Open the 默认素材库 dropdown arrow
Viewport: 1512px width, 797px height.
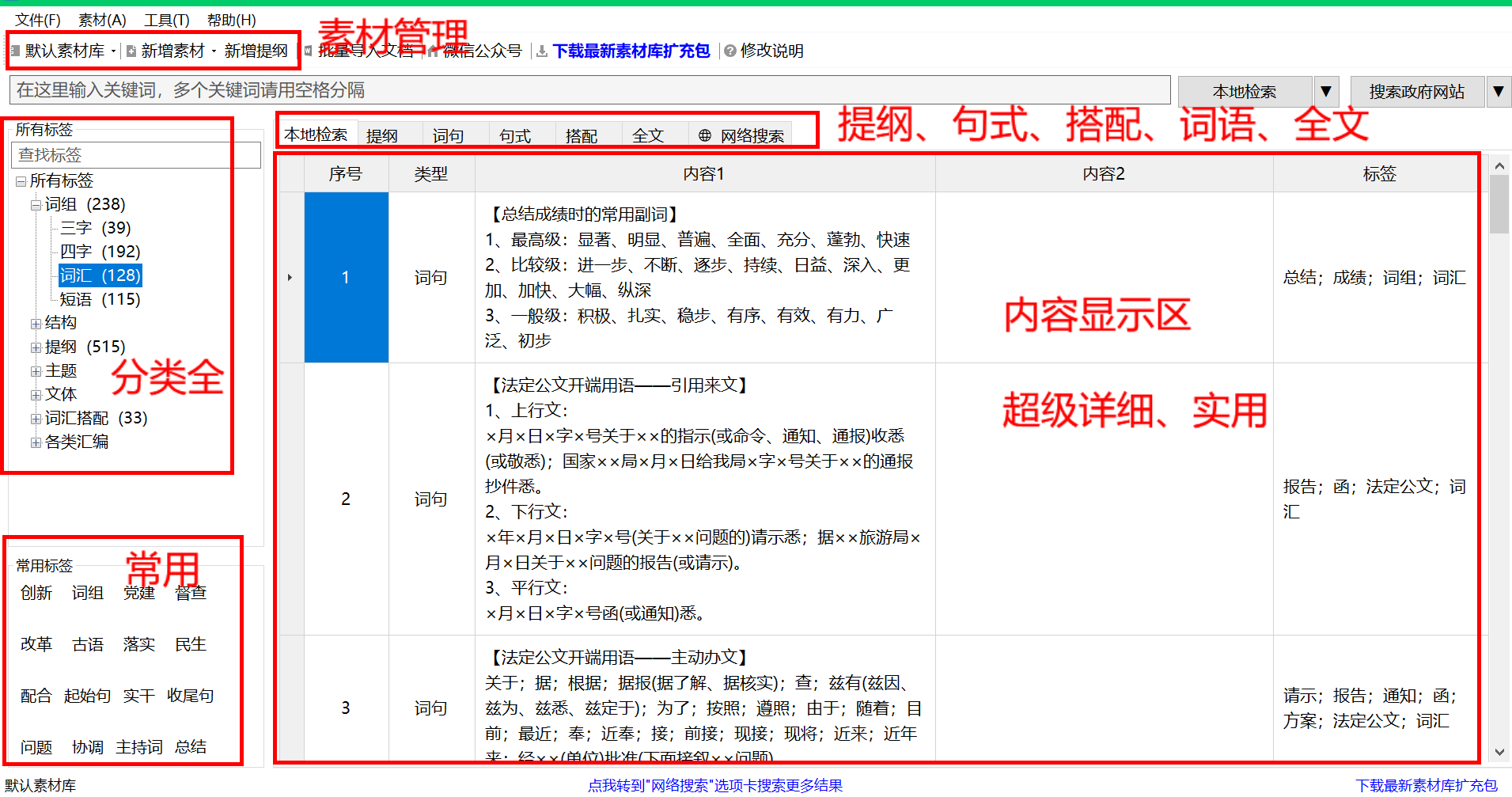click(113, 51)
